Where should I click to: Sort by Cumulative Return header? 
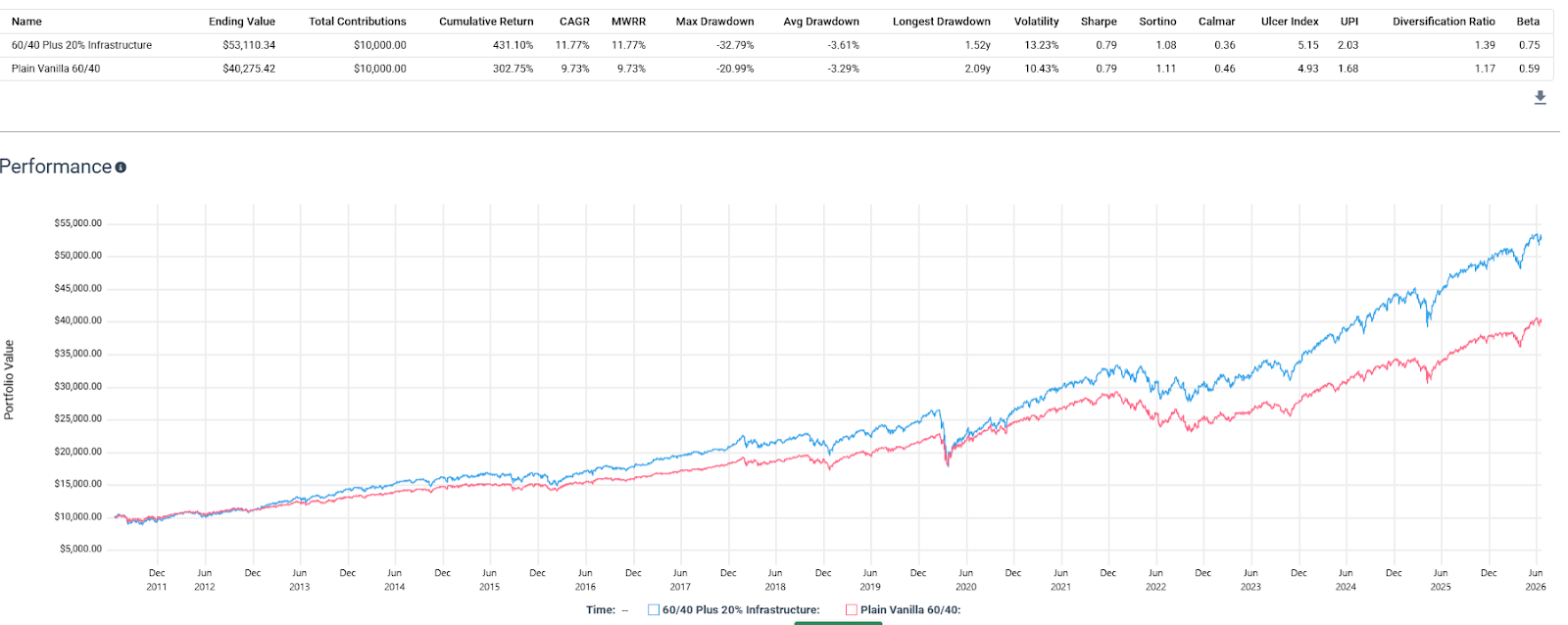coord(486,22)
